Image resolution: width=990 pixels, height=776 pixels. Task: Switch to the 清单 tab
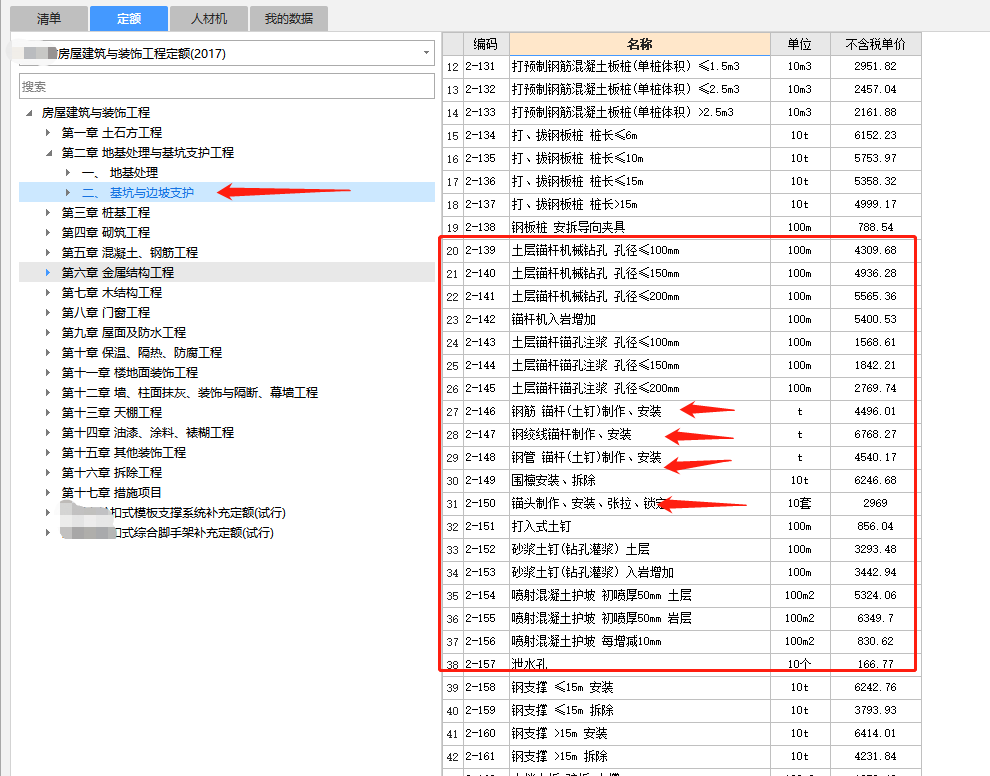[x=49, y=18]
